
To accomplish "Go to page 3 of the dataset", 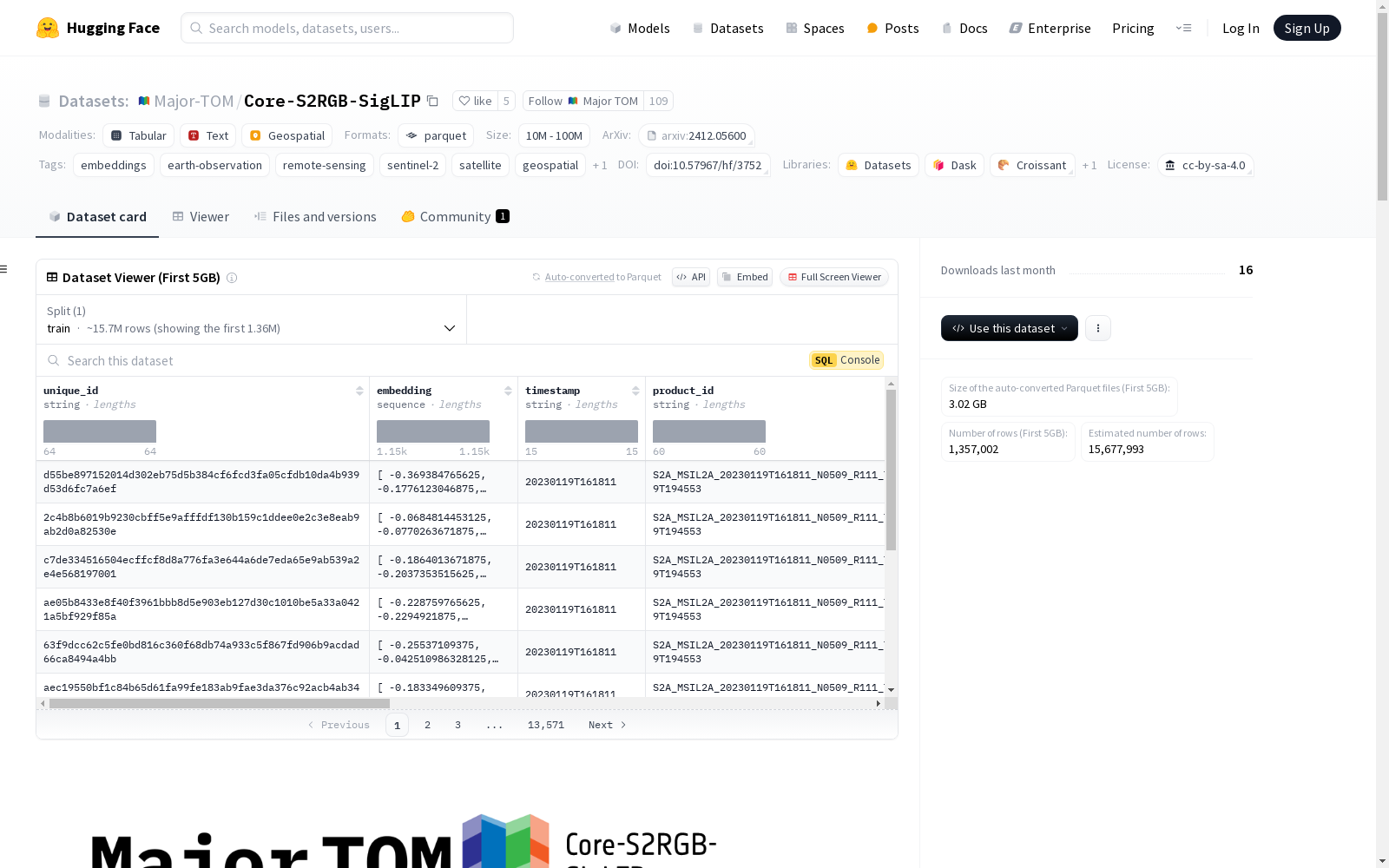I will 458,725.
